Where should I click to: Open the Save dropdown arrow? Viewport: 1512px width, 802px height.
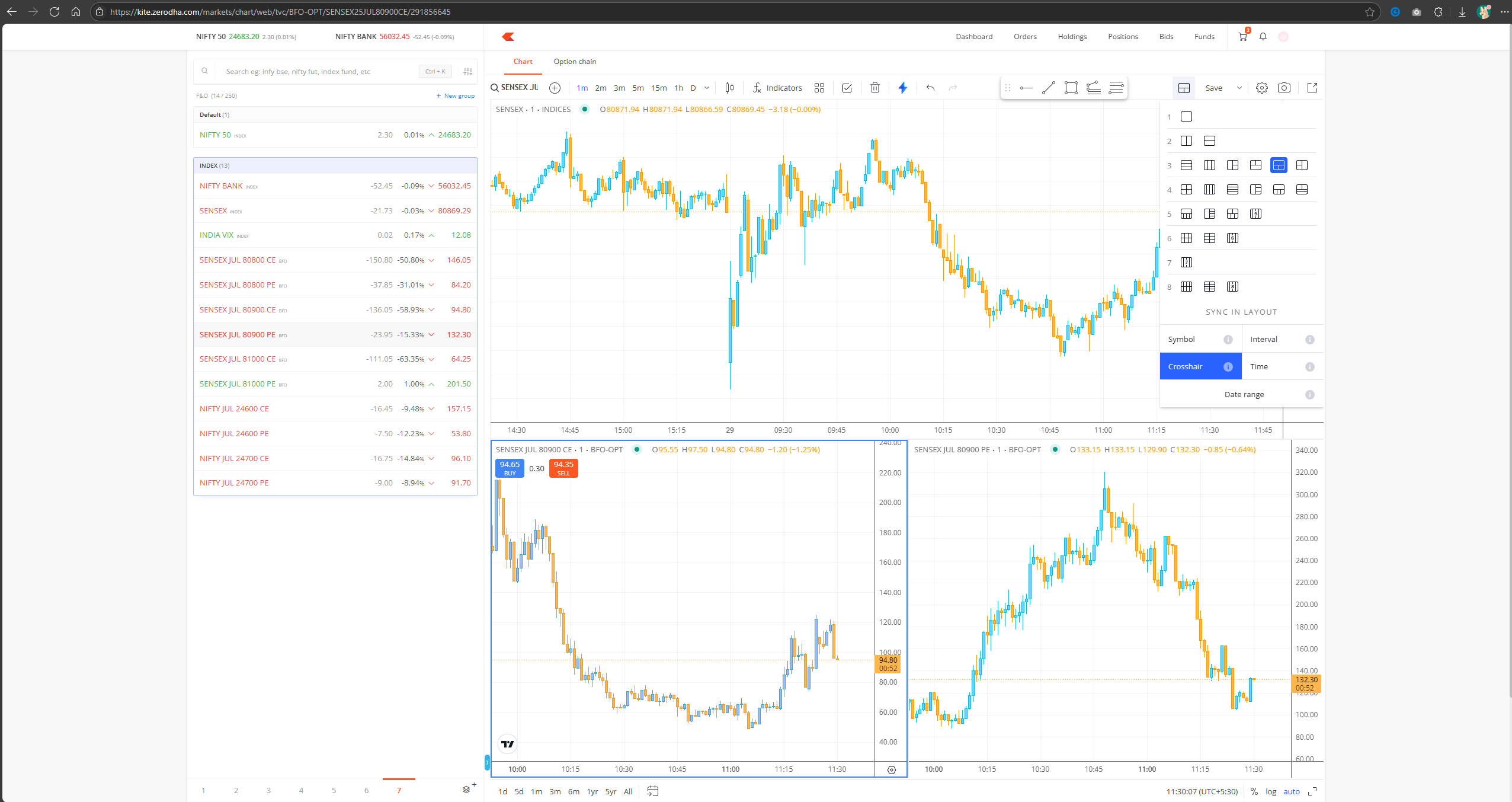click(1239, 88)
